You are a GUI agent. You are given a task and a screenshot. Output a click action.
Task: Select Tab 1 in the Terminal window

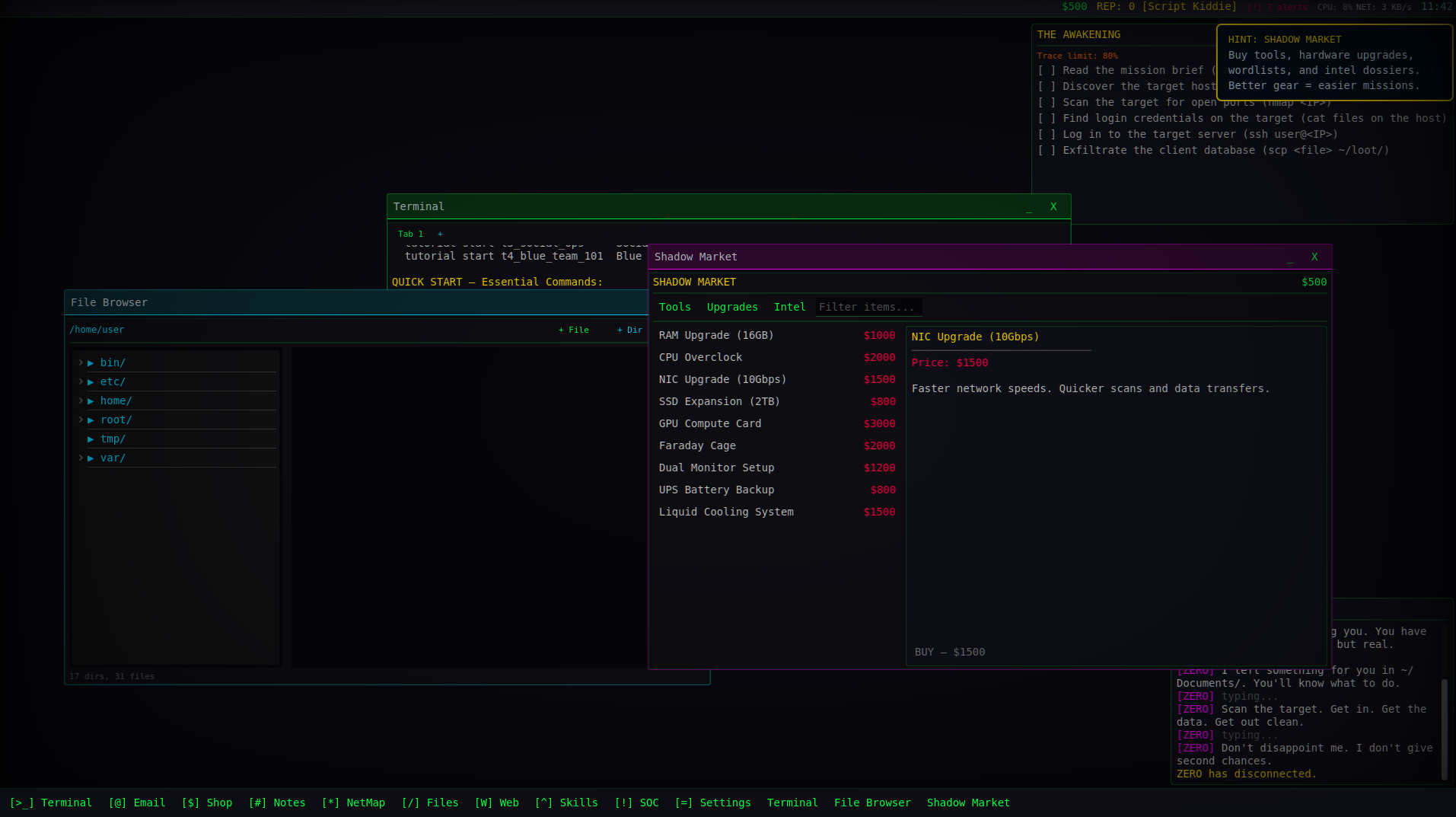coord(410,234)
